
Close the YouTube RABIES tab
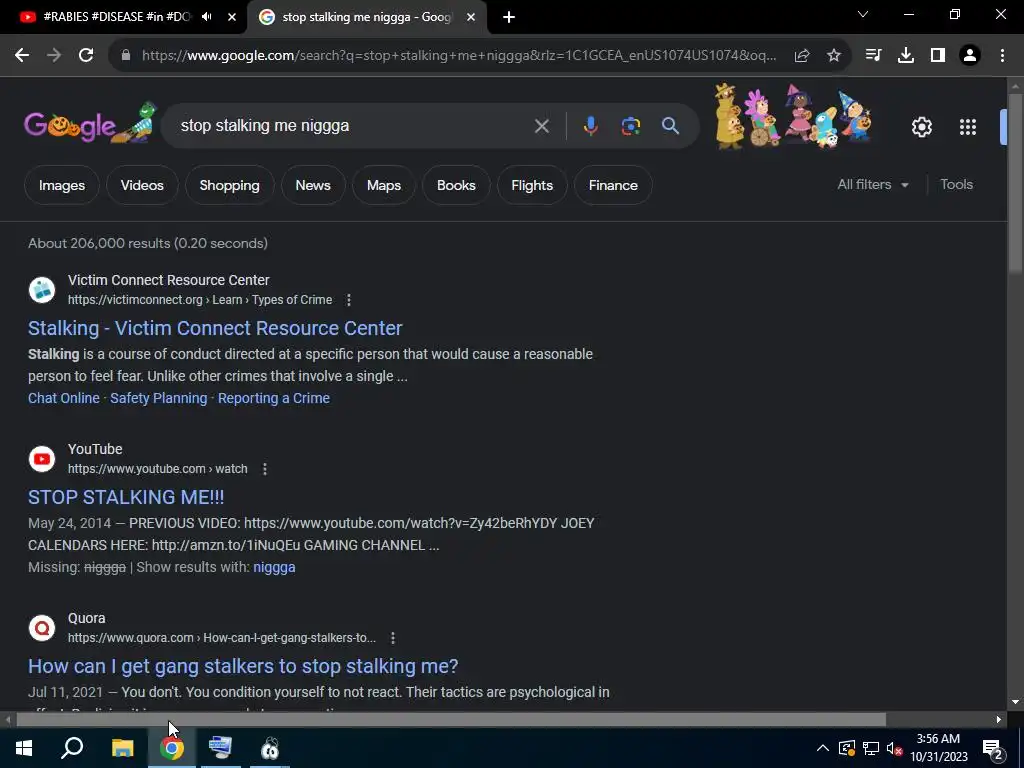pyautogui.click(x=232, y=17)
